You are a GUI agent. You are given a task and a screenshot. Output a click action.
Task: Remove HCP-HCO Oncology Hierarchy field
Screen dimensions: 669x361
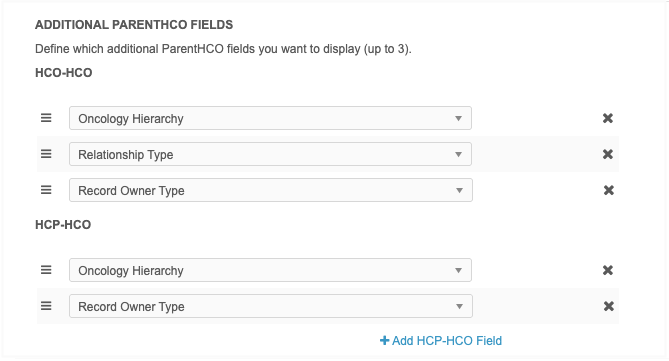608,270
